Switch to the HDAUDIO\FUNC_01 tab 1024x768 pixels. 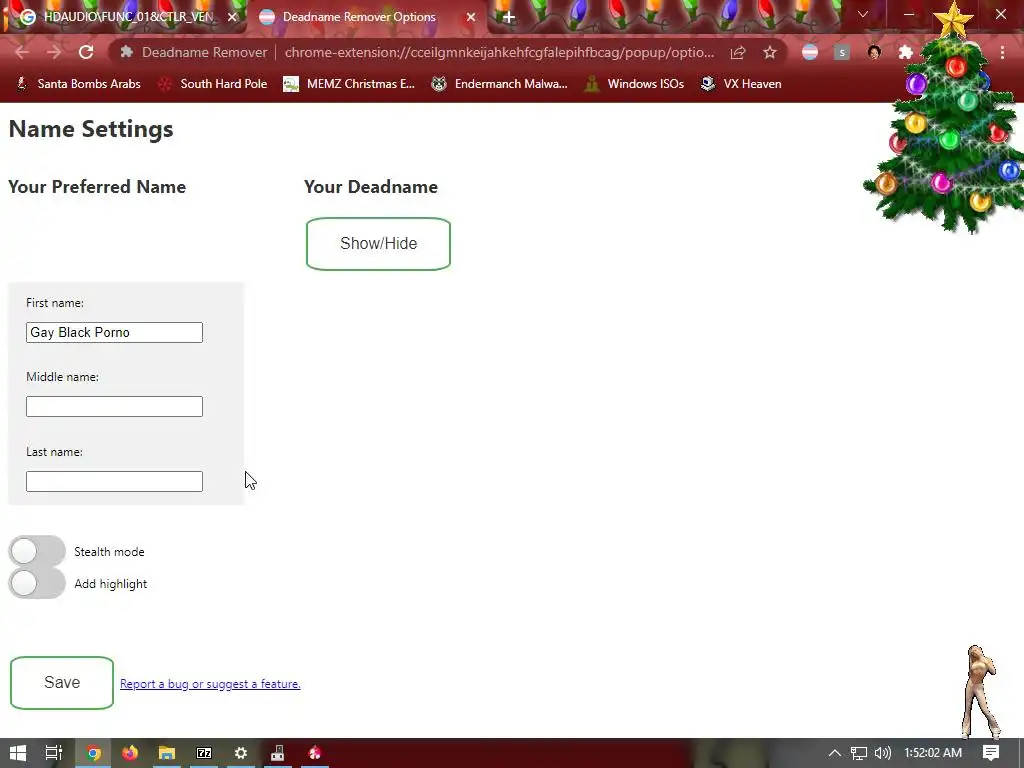point(127,17)
